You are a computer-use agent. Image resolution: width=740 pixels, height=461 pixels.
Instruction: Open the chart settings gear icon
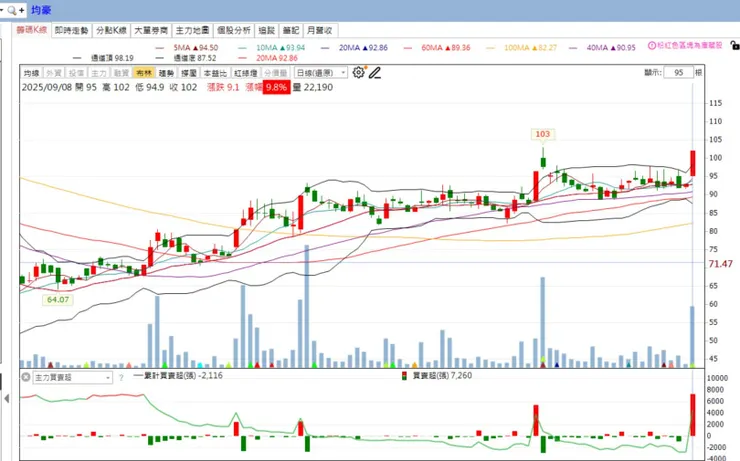coord(359,73)
